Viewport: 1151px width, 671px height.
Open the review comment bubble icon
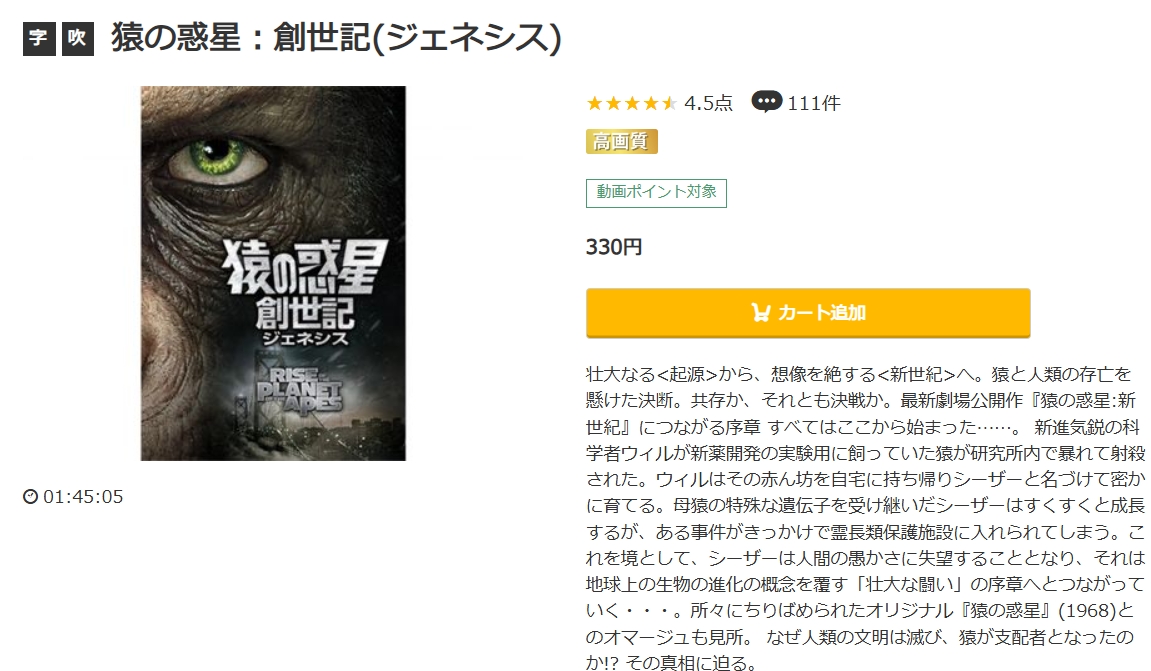tap(766, 102)
